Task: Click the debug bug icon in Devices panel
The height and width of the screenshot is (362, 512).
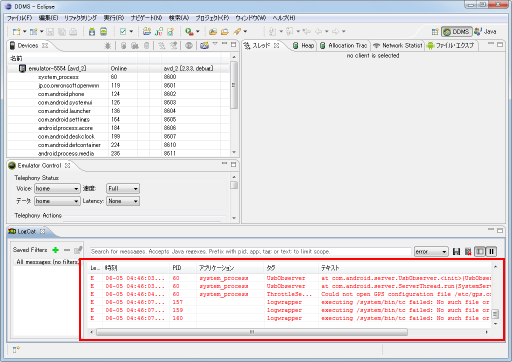Action: coord(108,46)
